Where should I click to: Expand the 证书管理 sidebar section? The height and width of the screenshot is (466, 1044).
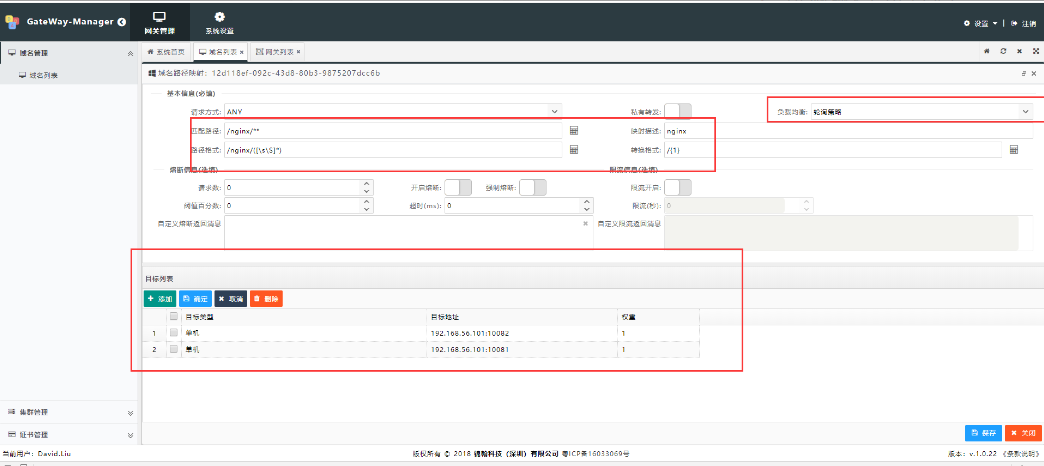130,435
